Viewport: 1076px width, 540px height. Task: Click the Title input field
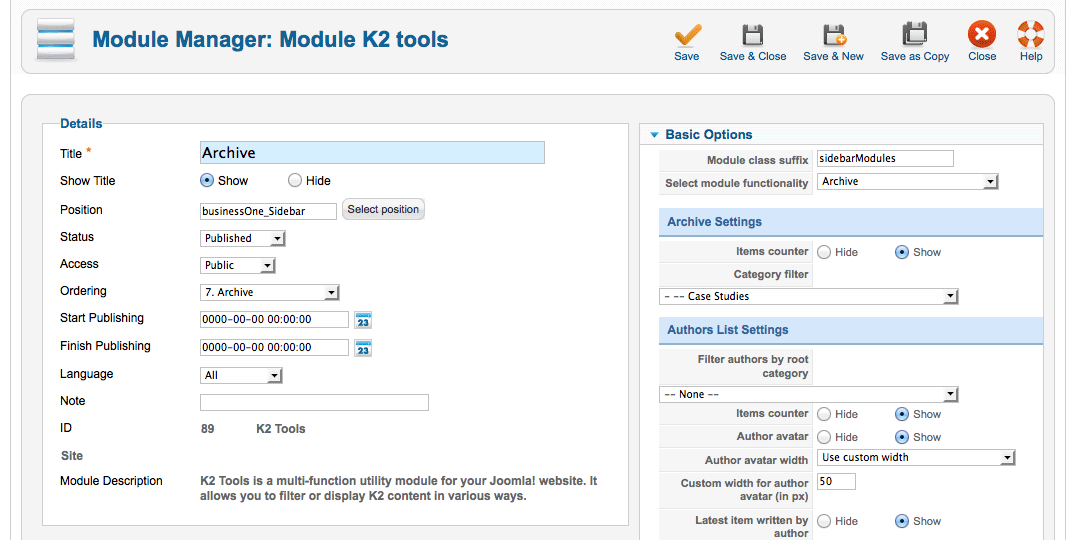pos(372,152)
